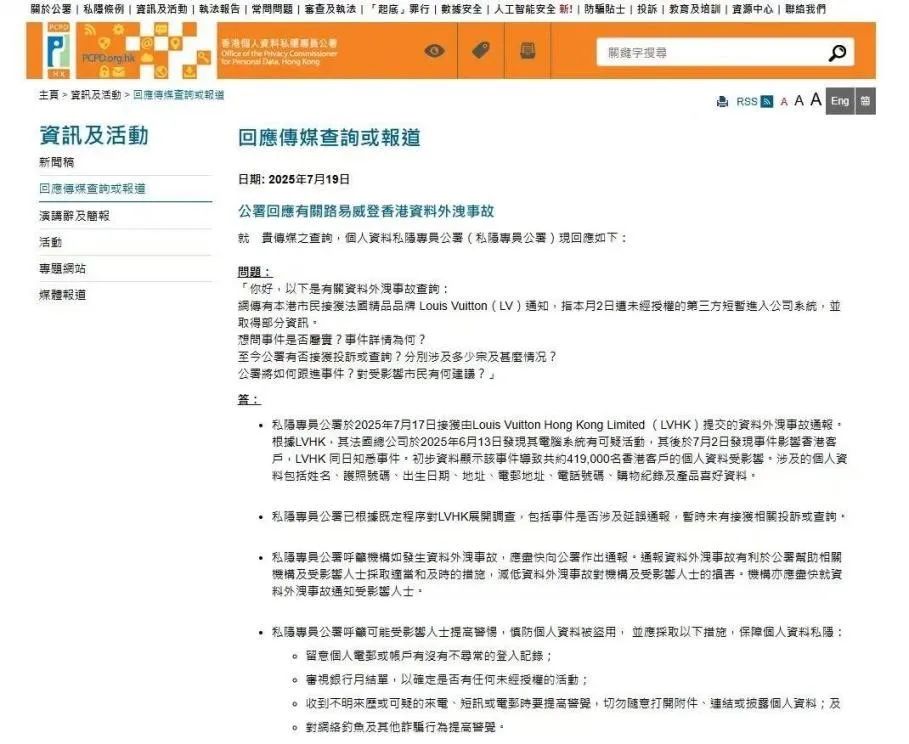Click the magnifying glass search icon
This screenshot has width=909, height=744.
tap(838, 53)
